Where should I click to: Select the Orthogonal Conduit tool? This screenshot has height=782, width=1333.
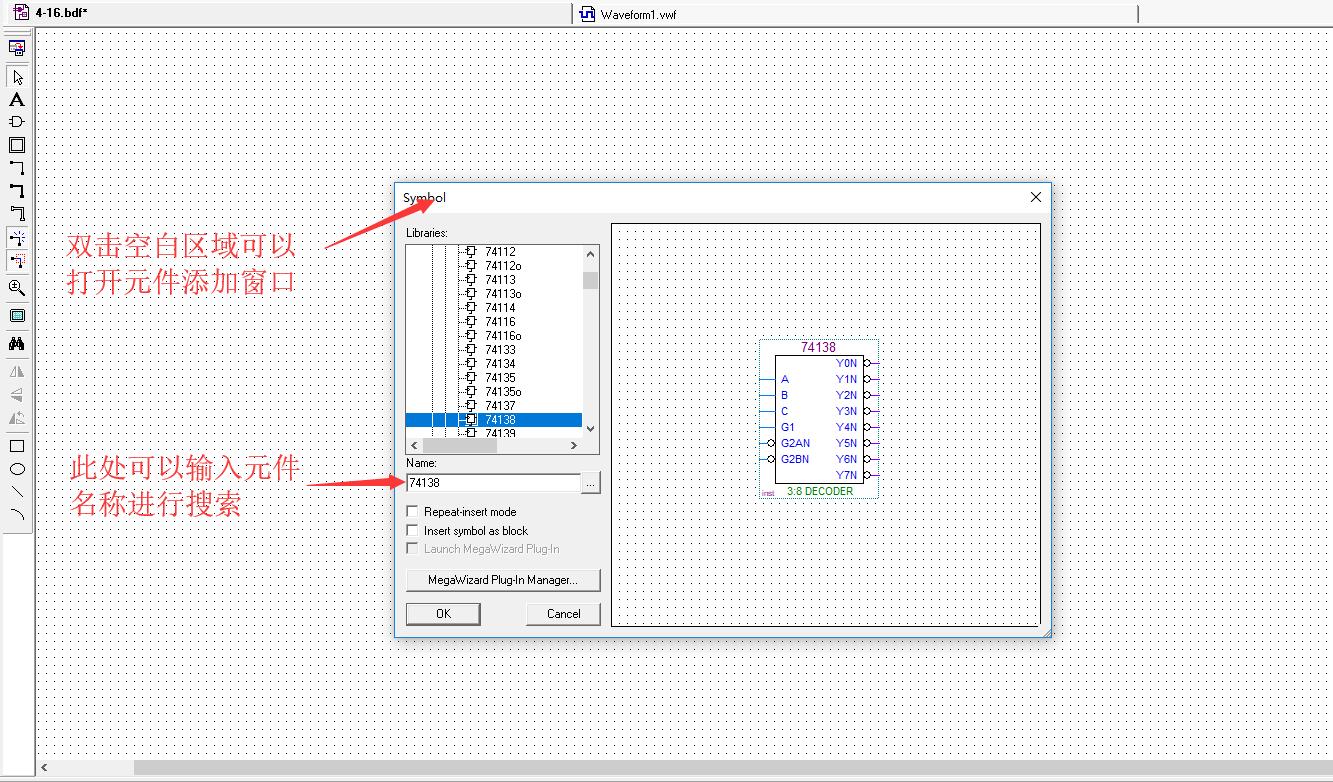[17, 213]
